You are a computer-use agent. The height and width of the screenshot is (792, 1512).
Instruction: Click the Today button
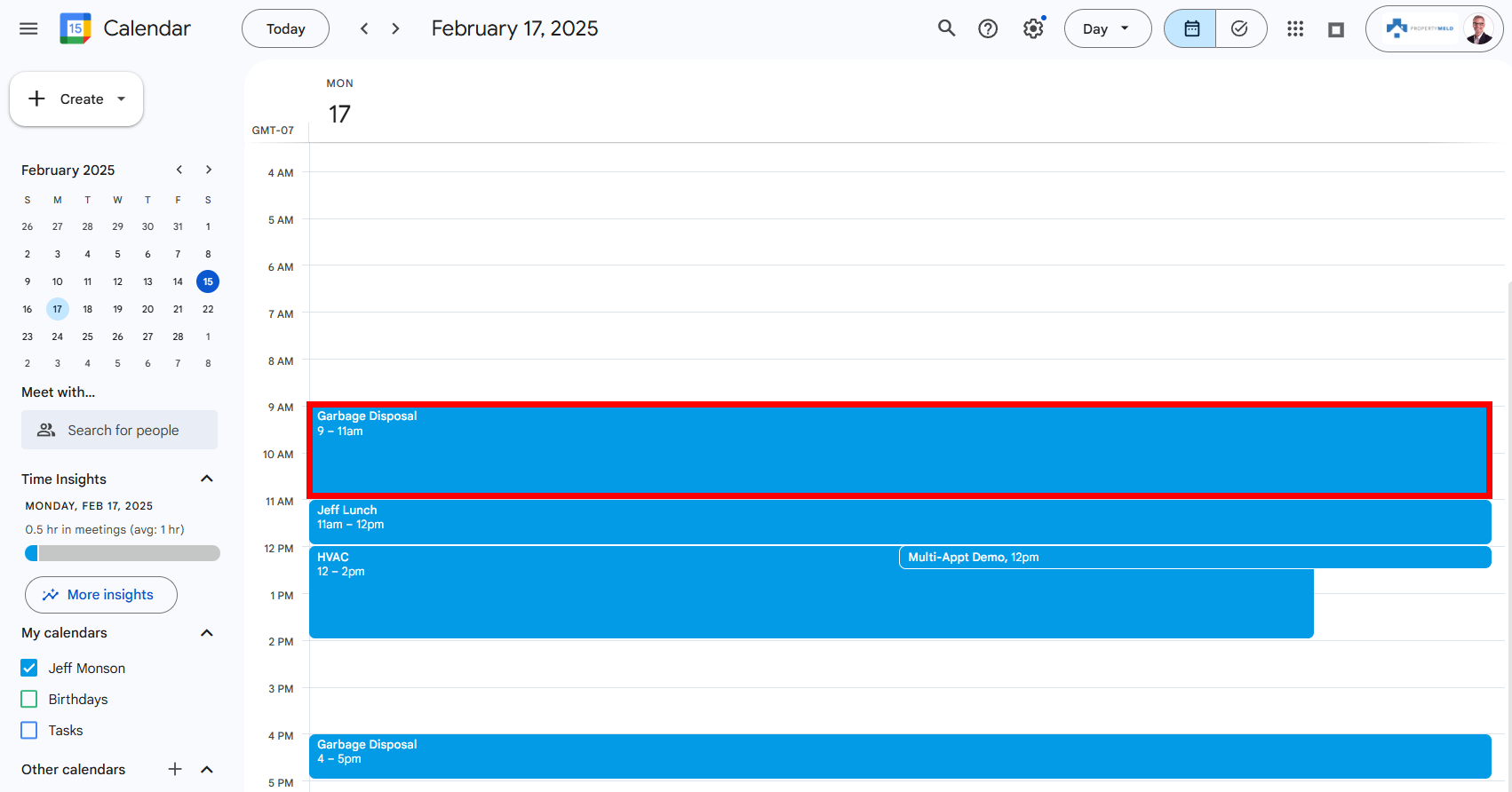tap(285, 28)
